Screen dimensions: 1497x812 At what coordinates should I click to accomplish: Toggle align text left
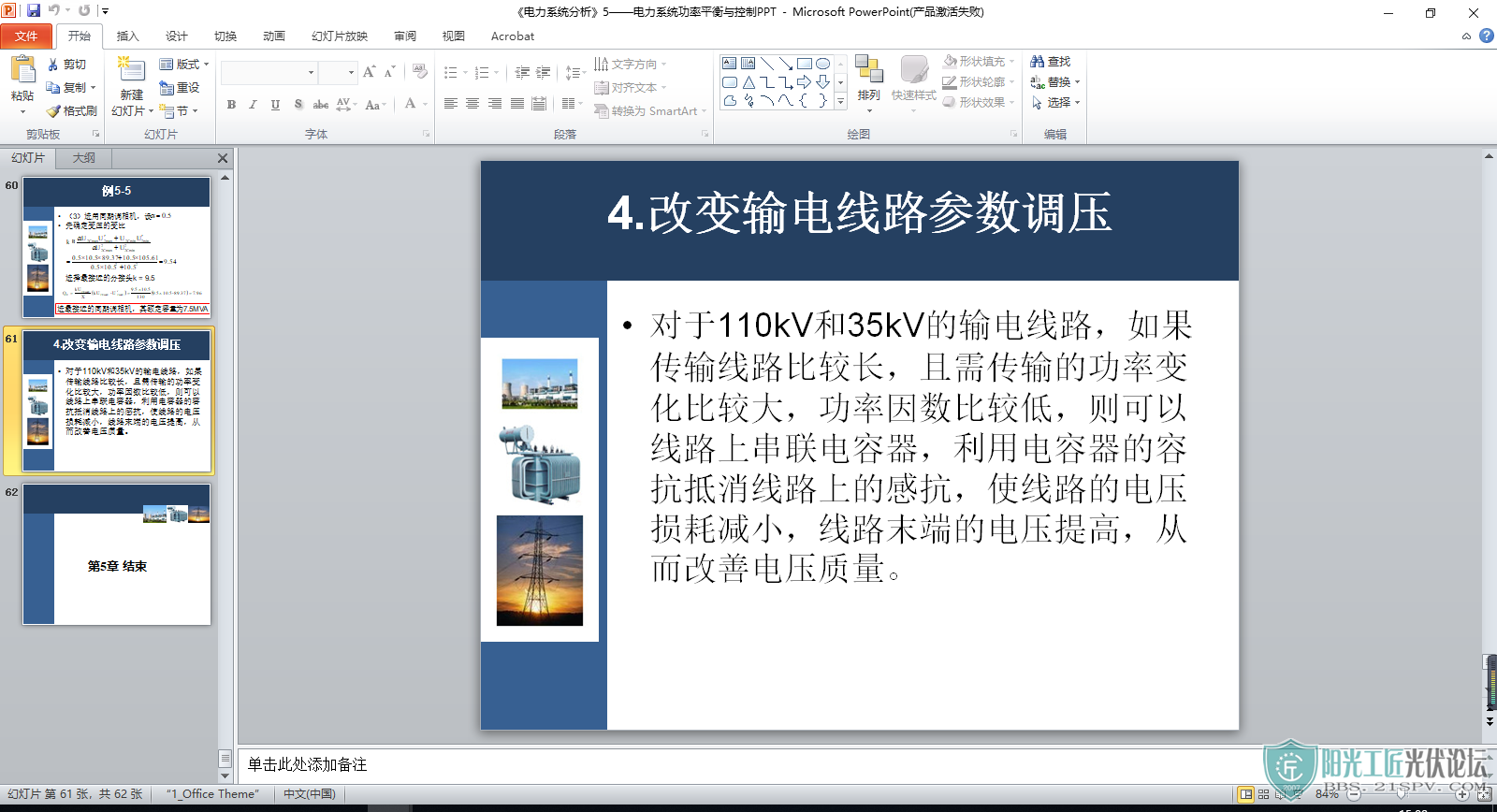(450, 104)
